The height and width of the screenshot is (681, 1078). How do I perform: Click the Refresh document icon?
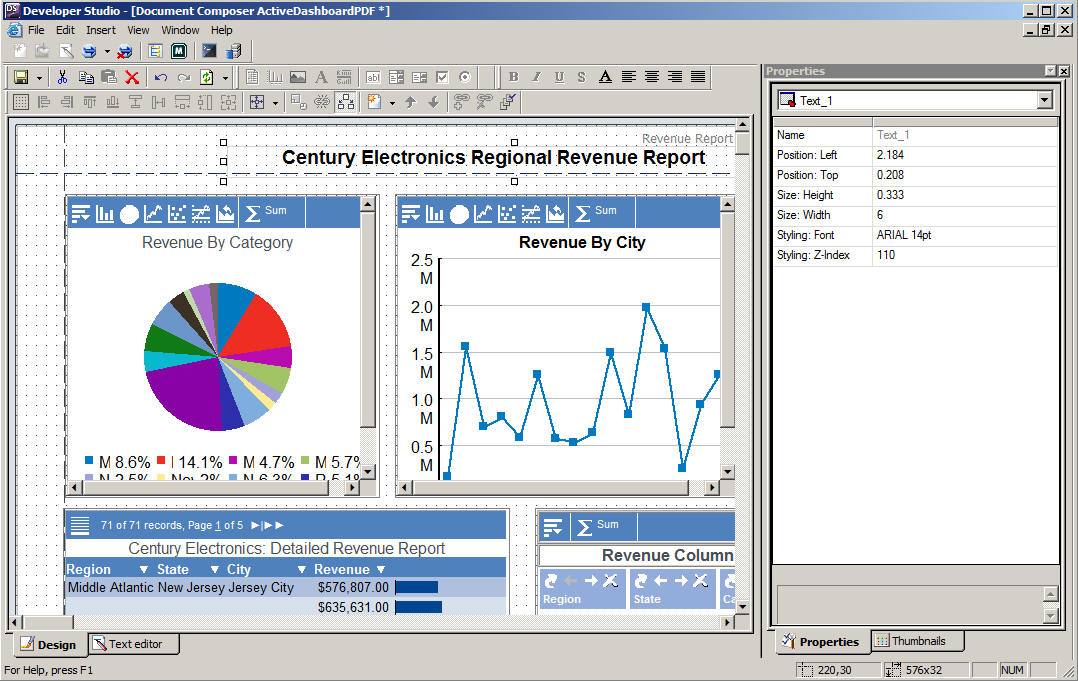[x=206, y=77]
